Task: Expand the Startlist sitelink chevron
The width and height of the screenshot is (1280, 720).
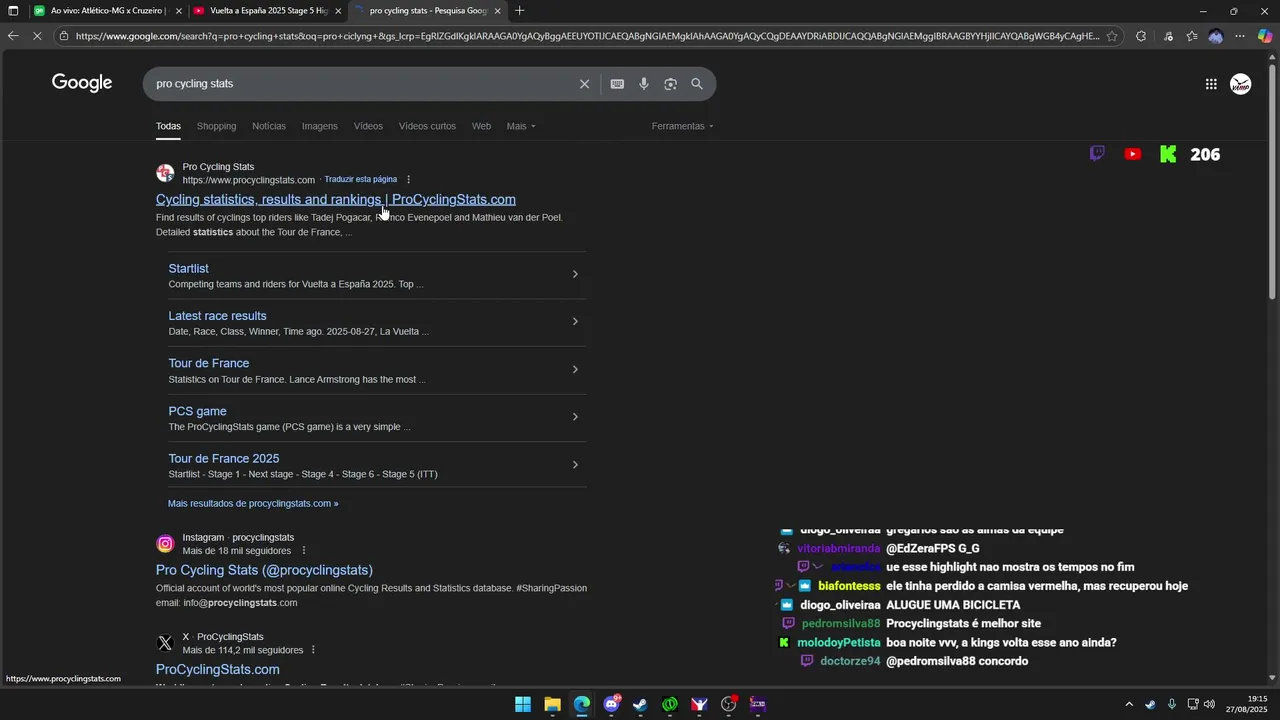Action: [x=575, y=274]
